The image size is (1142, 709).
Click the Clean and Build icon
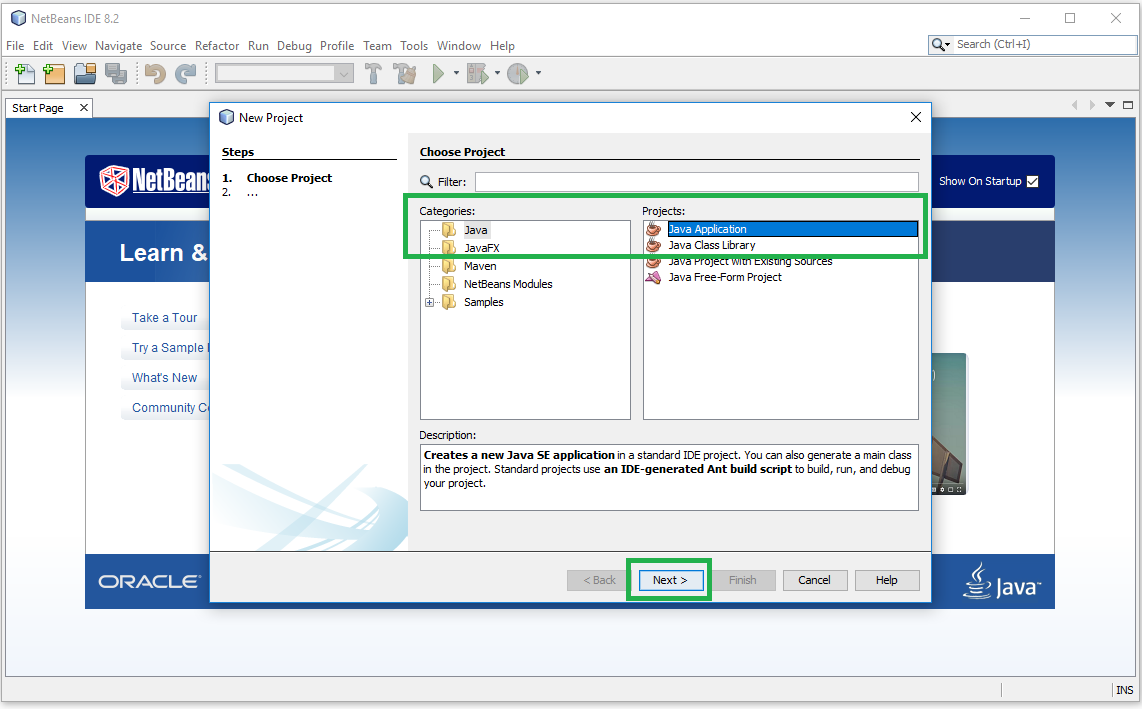[404, 74]
